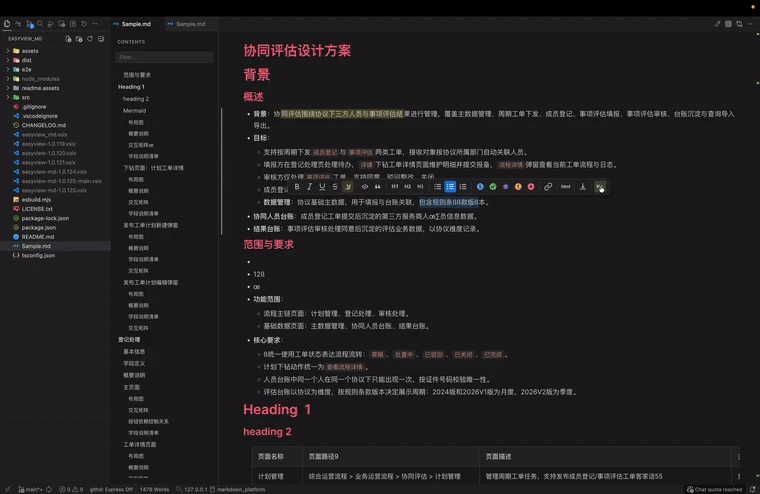This screenshot has width=760, height=494.
Task: Click the editor pencil icon top right
Action: (717, 24)
